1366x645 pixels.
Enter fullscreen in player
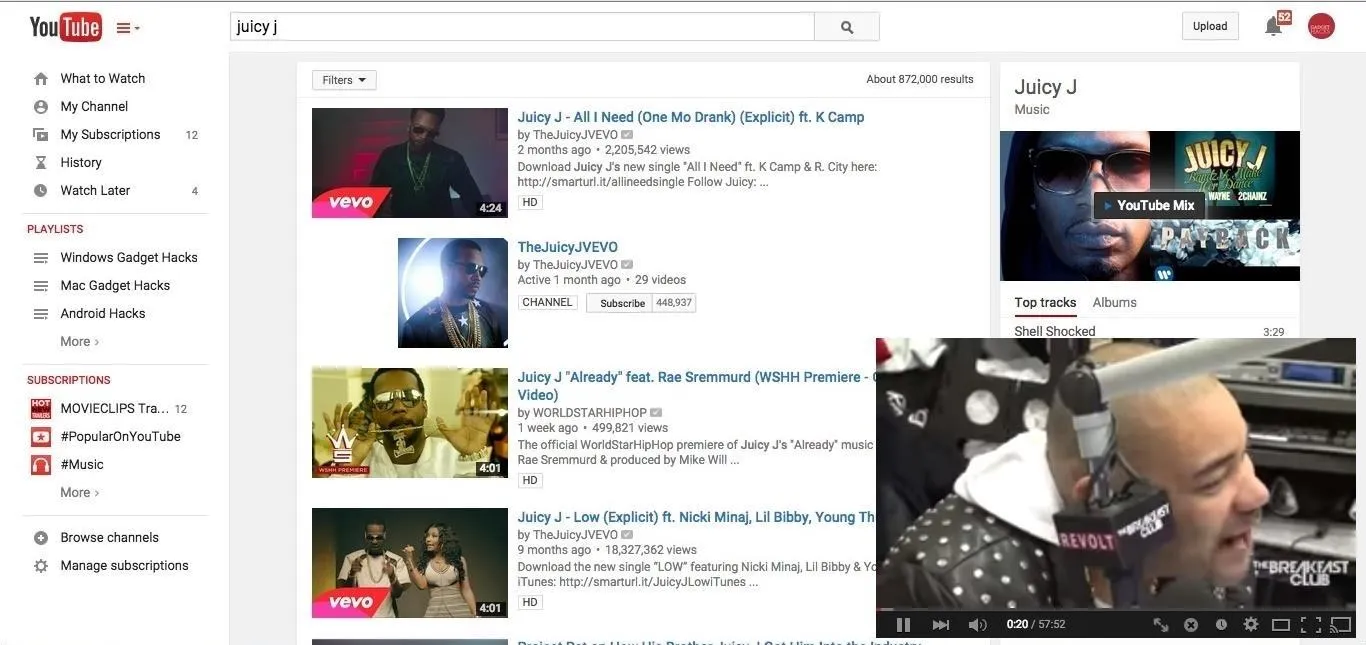(x=1311, y=624)
